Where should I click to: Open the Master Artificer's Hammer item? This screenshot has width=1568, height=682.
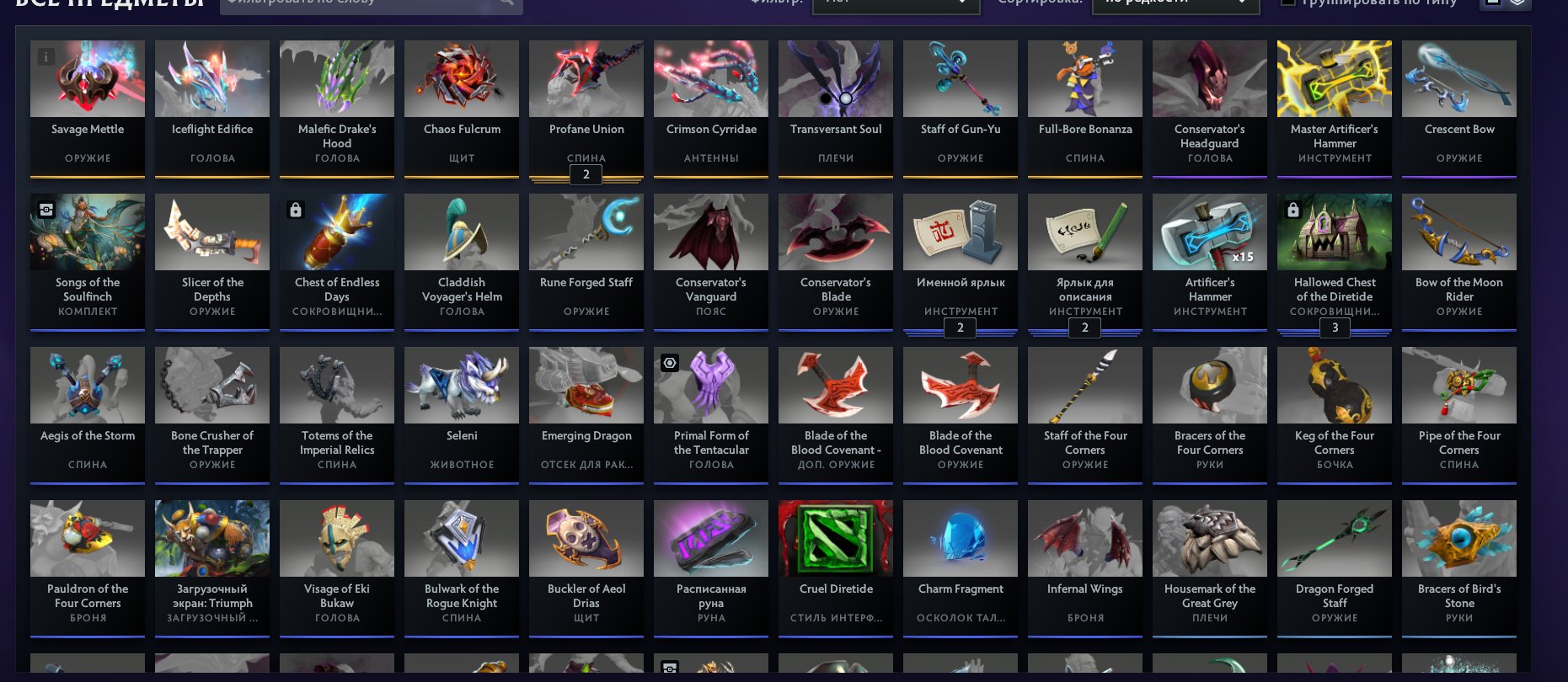pos(1335,109)
